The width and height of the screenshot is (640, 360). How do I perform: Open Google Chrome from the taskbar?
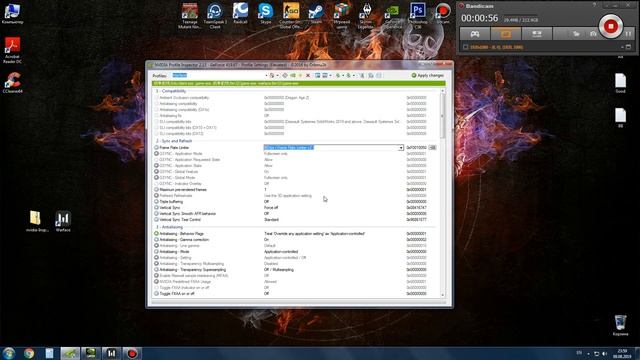pyautogui.click(x=29, y=353)
